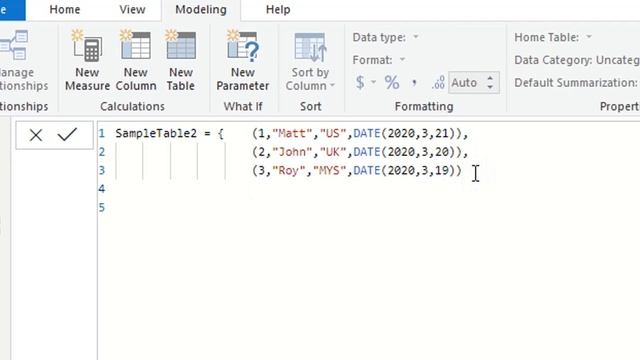Click DATE(2020,3,21) in the first line

pyautogui.click(x=404, y=133)
